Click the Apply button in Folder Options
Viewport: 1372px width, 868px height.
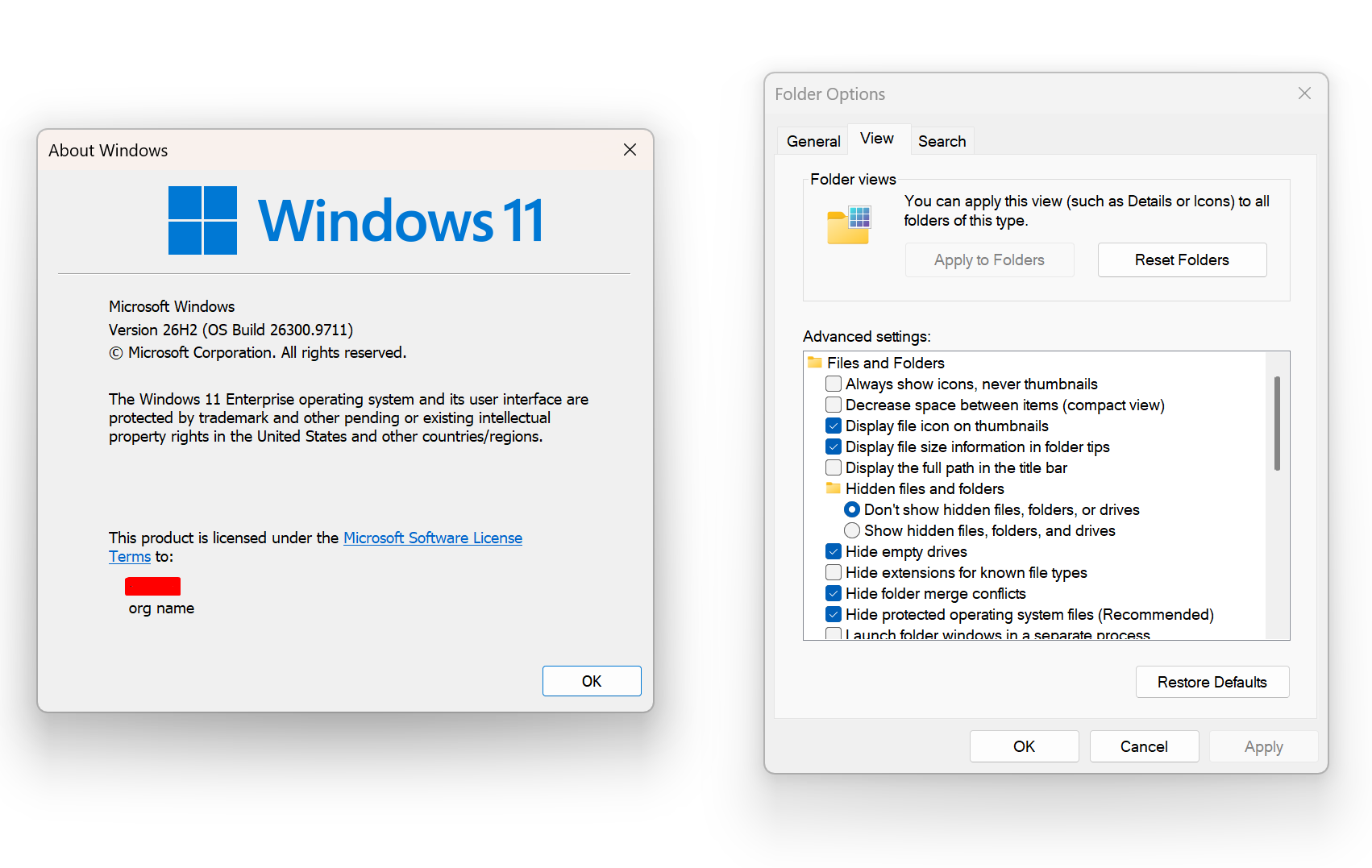pyautogui.click(x=1263, y=746)
